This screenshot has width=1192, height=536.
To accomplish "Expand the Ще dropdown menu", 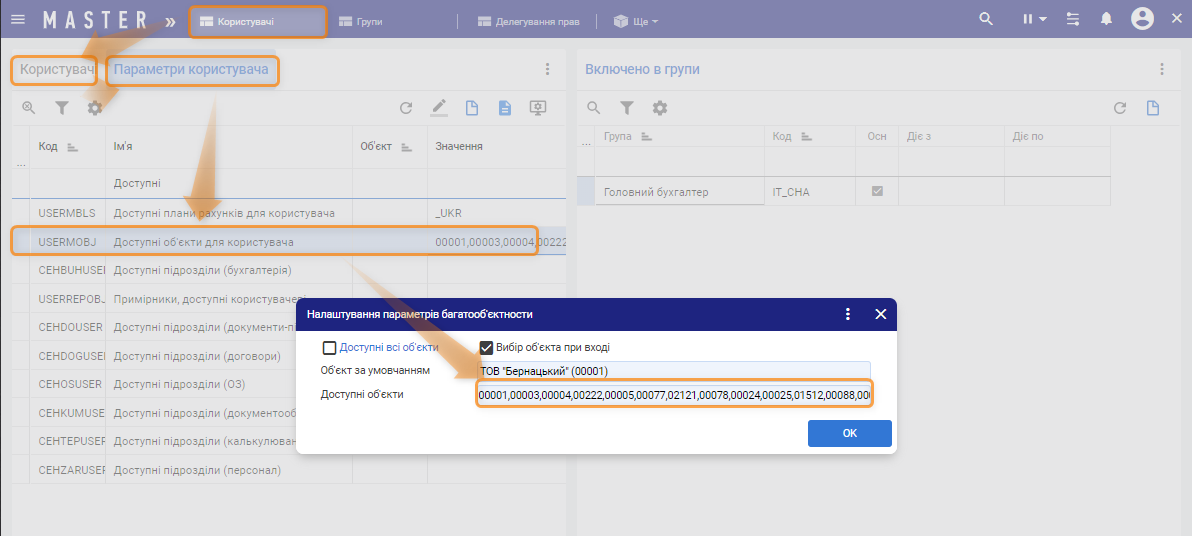I will coord(637,21).
